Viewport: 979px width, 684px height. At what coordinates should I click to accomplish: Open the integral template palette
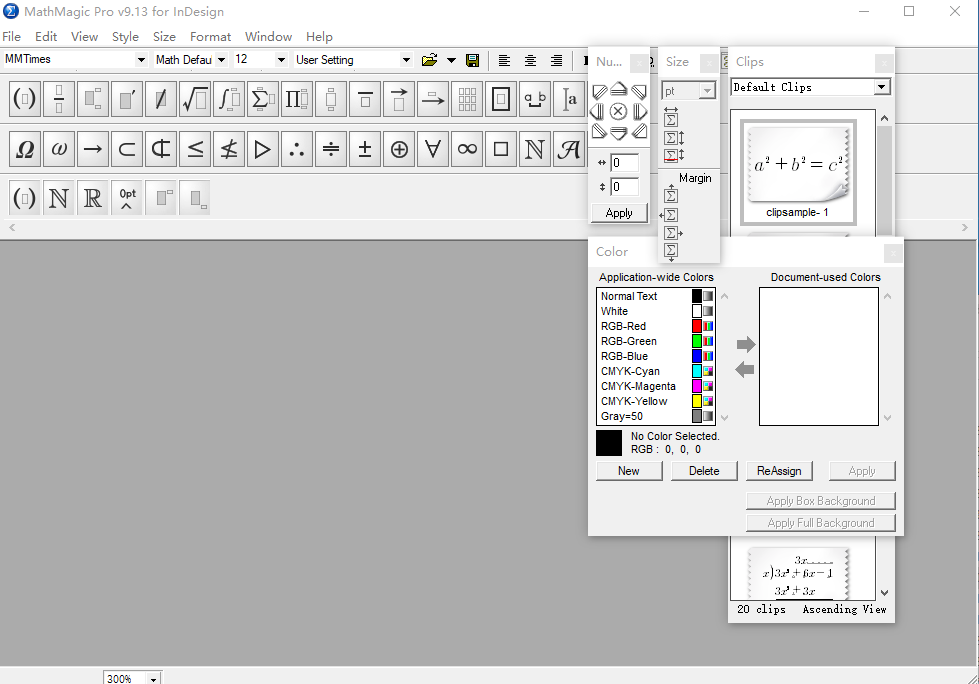[x=229, y=99]
